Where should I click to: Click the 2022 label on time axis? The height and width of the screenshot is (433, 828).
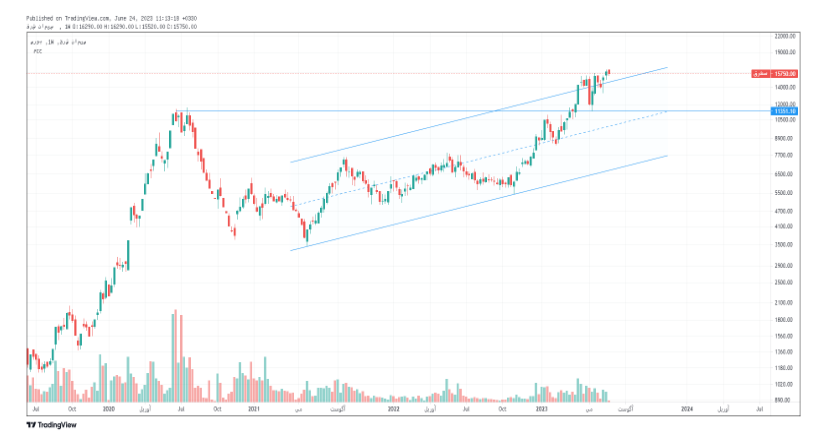[x=394, y=408]
